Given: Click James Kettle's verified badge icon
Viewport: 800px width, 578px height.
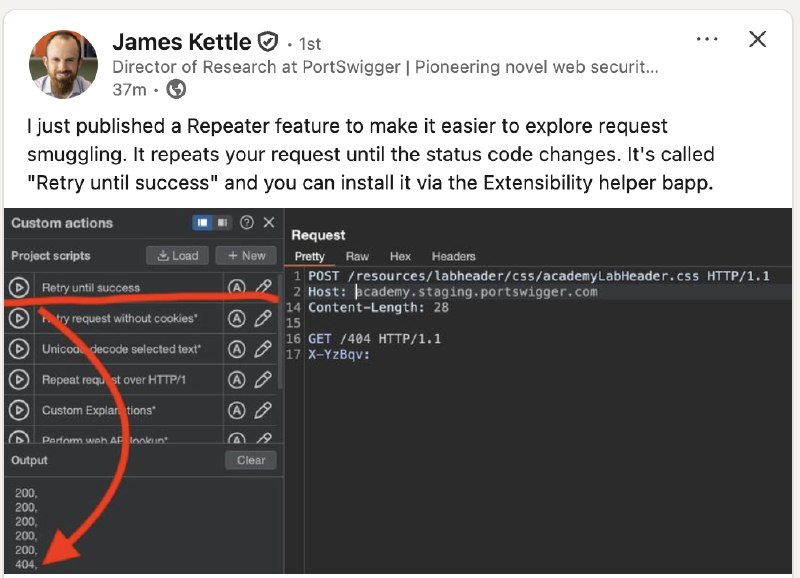Looking at the screenshot, I should coord(267,42).
